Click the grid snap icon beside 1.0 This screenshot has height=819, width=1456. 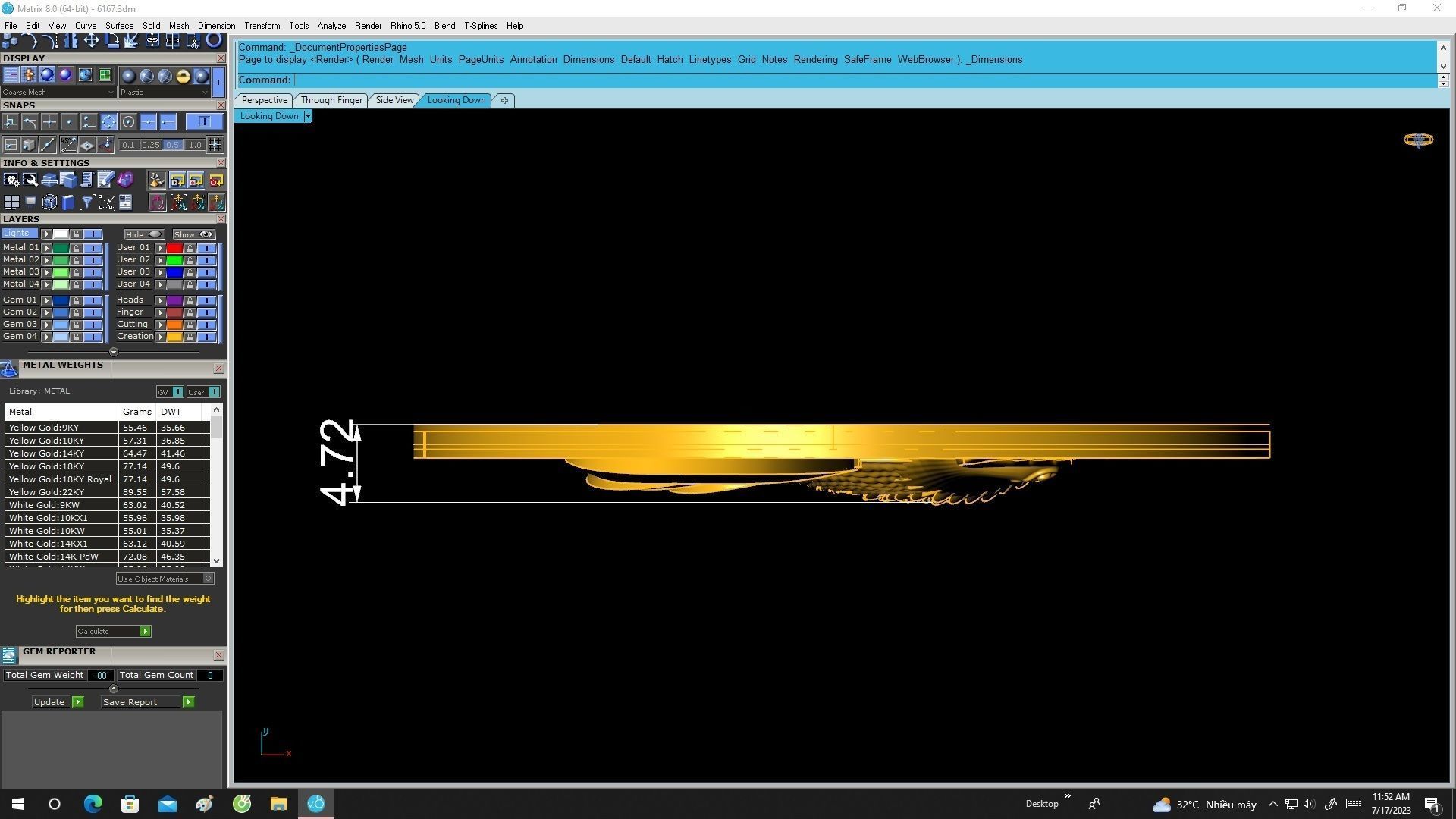215,145
